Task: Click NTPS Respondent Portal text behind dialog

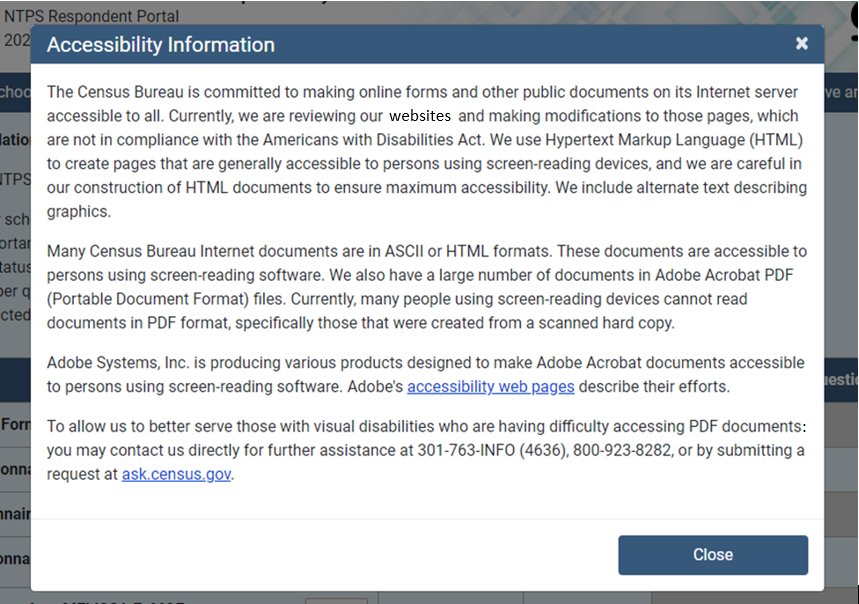Action: pos(92,16)
